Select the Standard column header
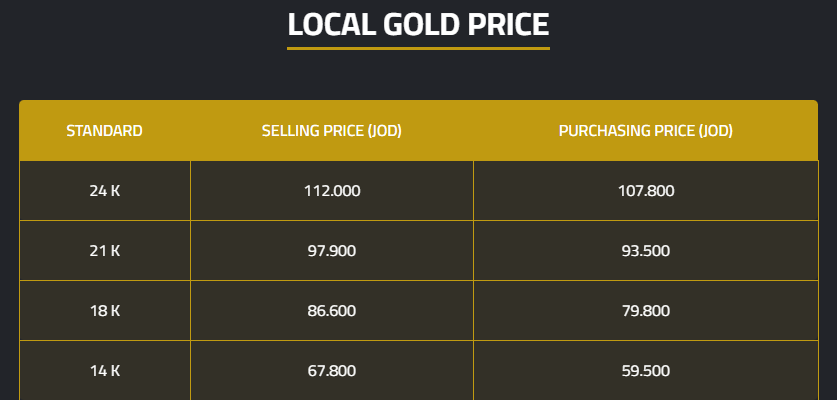The width and height of the screenshot is (837, 400). click(x=104, y=131)
